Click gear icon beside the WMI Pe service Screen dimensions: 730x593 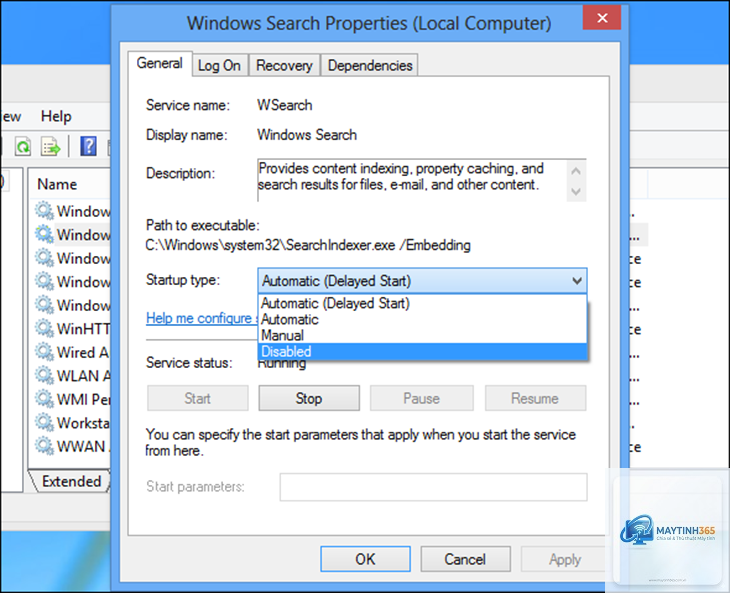(x=44, y=399)
